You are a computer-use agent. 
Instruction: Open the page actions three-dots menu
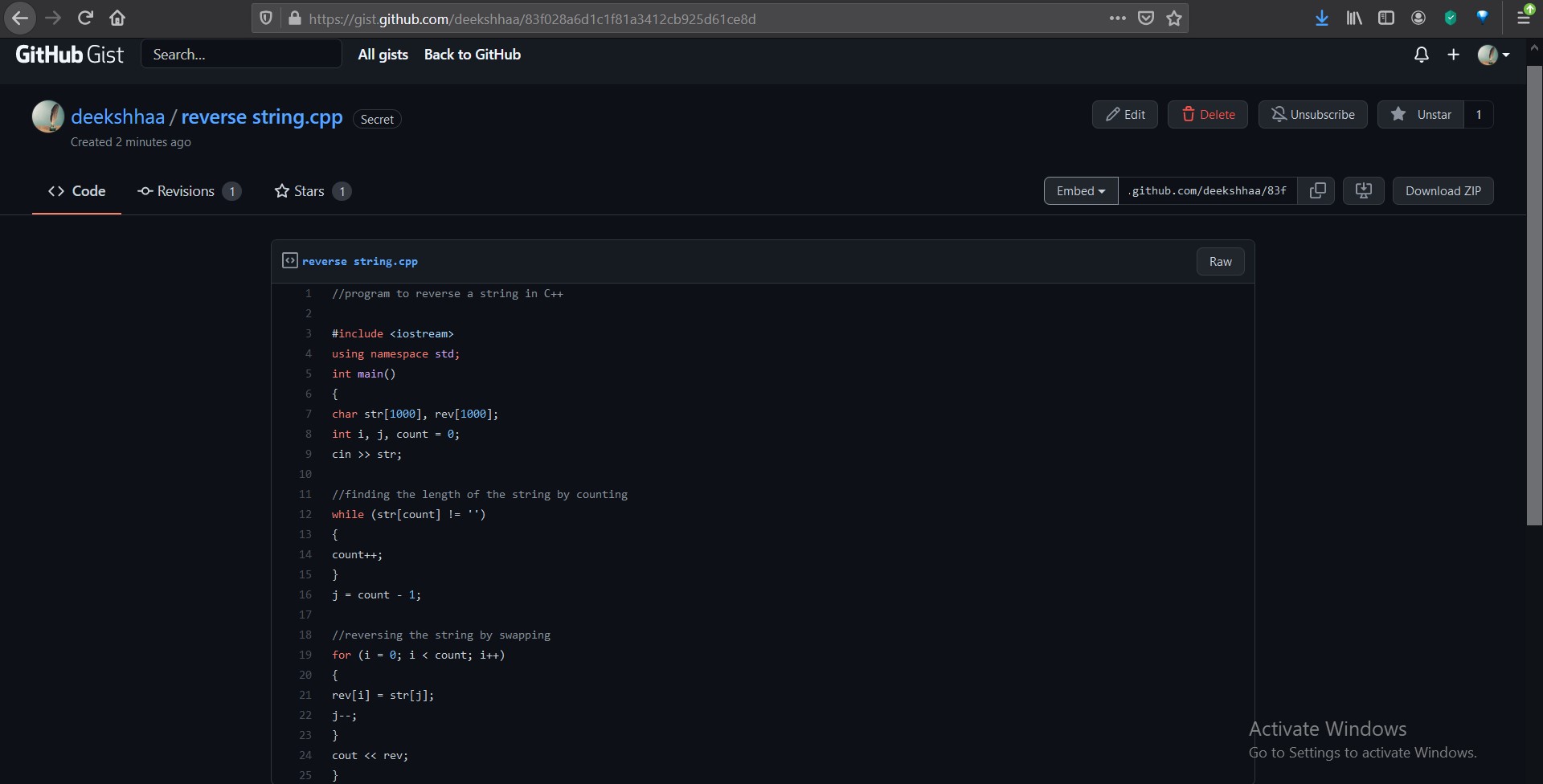click(1117, 18)
